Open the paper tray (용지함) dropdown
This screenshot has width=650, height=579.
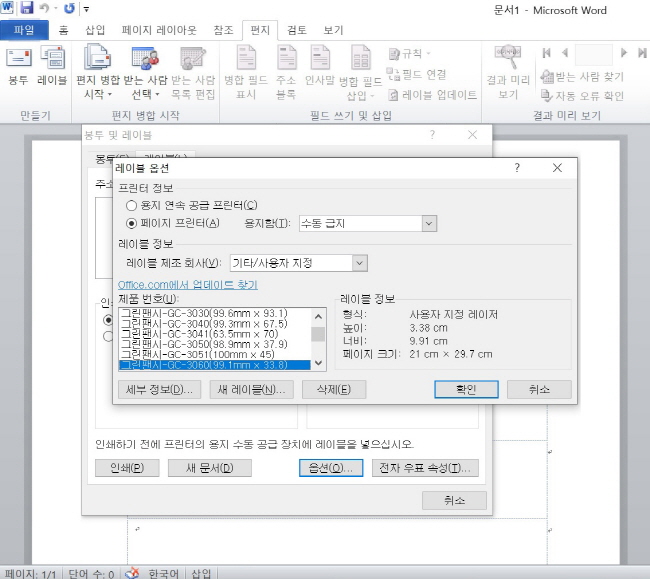(x=428, y=223)
